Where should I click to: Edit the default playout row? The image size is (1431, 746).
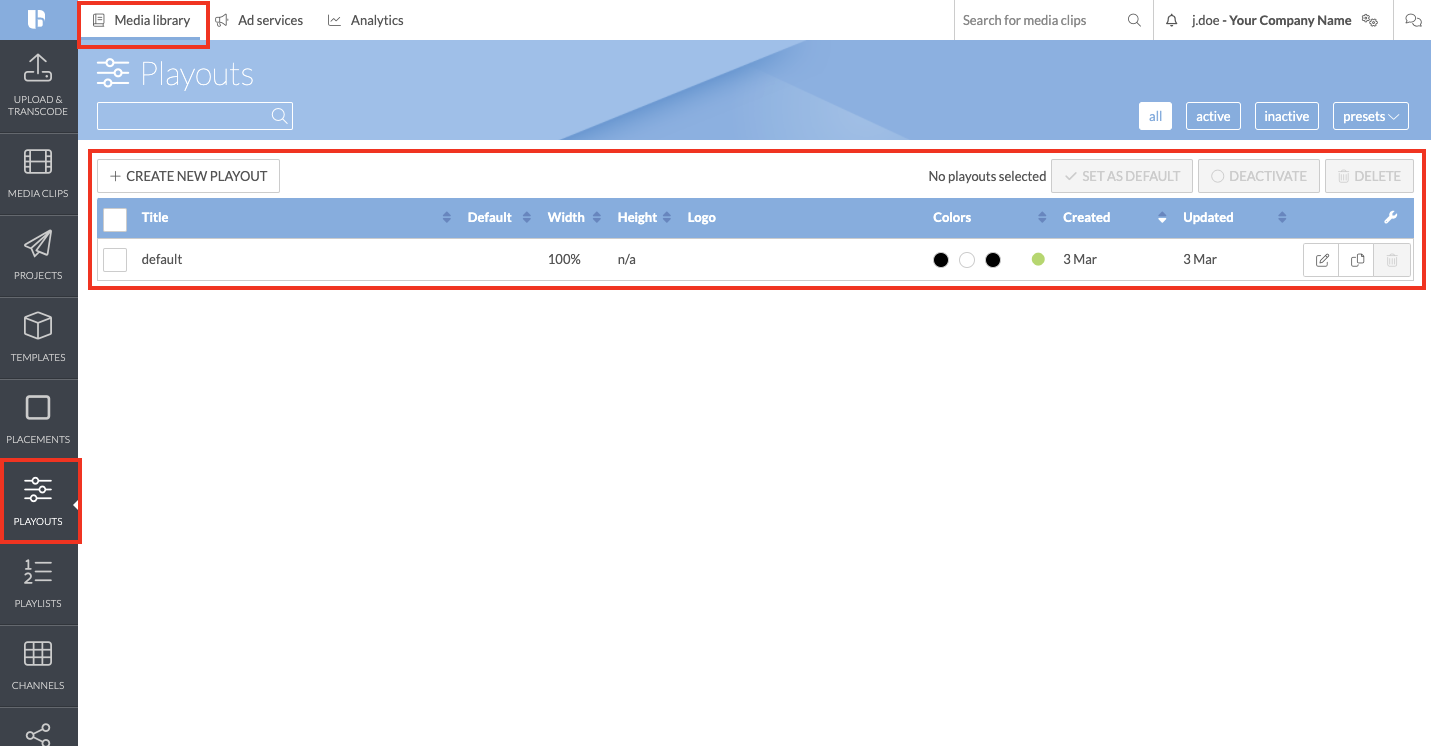pyautogui.click(x=1322, y=260)
